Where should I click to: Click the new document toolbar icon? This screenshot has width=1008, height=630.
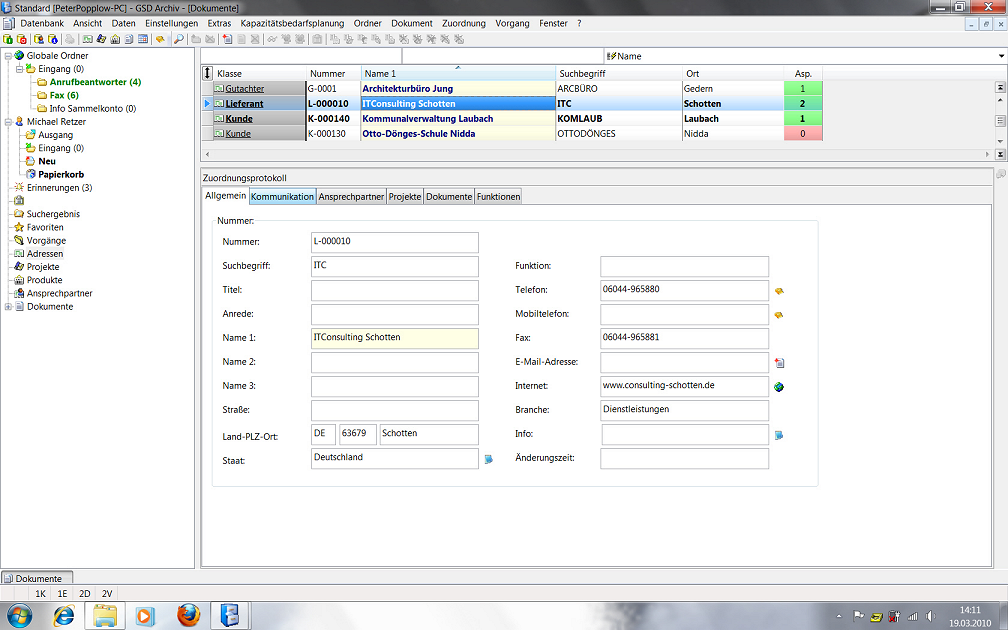click(x=228, y=39)
